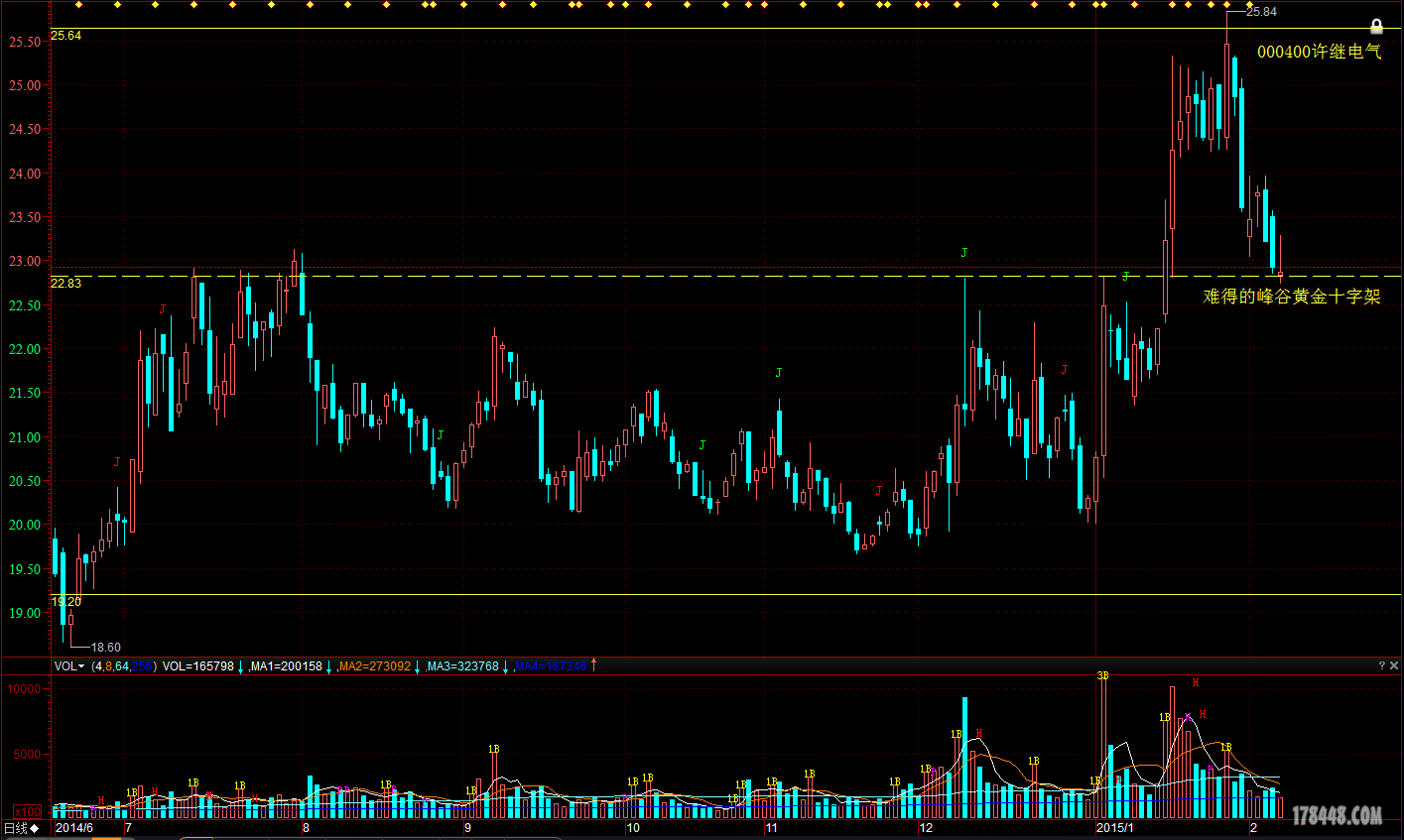This screenshot has width=1404, height=840.
Task: Open the VOL indicator dropdown
Action: pos(69,666)
